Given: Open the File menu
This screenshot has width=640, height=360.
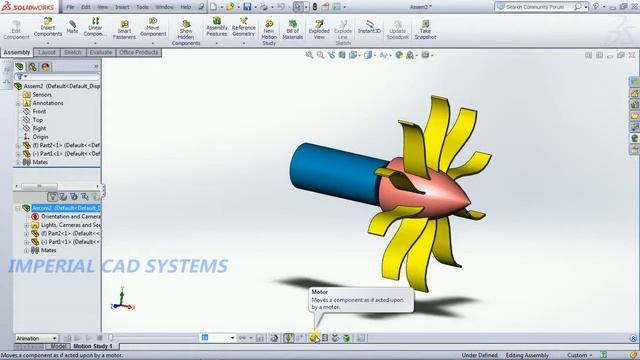Looking at the screenshot, I should [70, 7].
